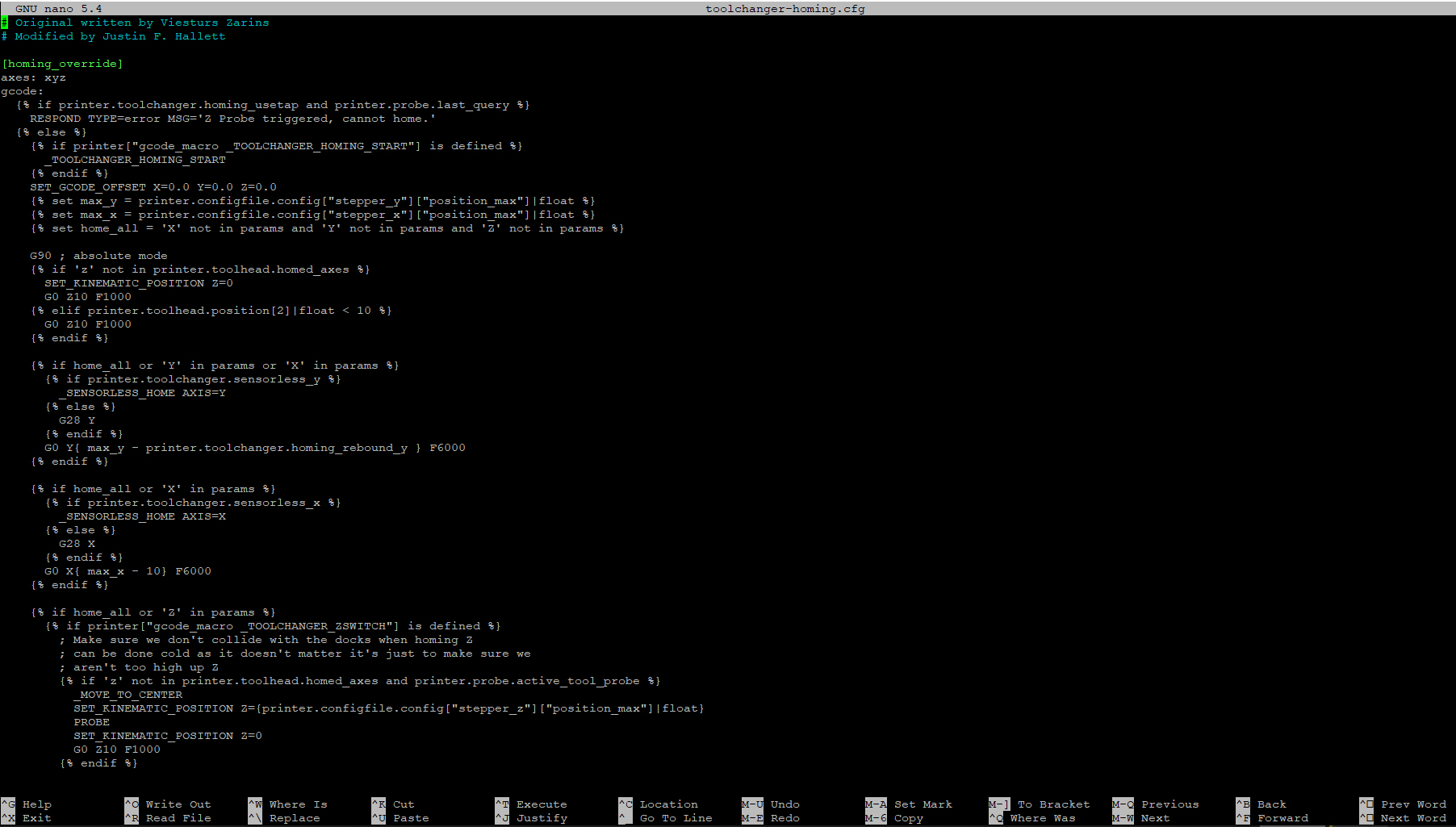Click the Justify shortcut
The height and width of the screenshot is (827, 1456).
[541, 818]
